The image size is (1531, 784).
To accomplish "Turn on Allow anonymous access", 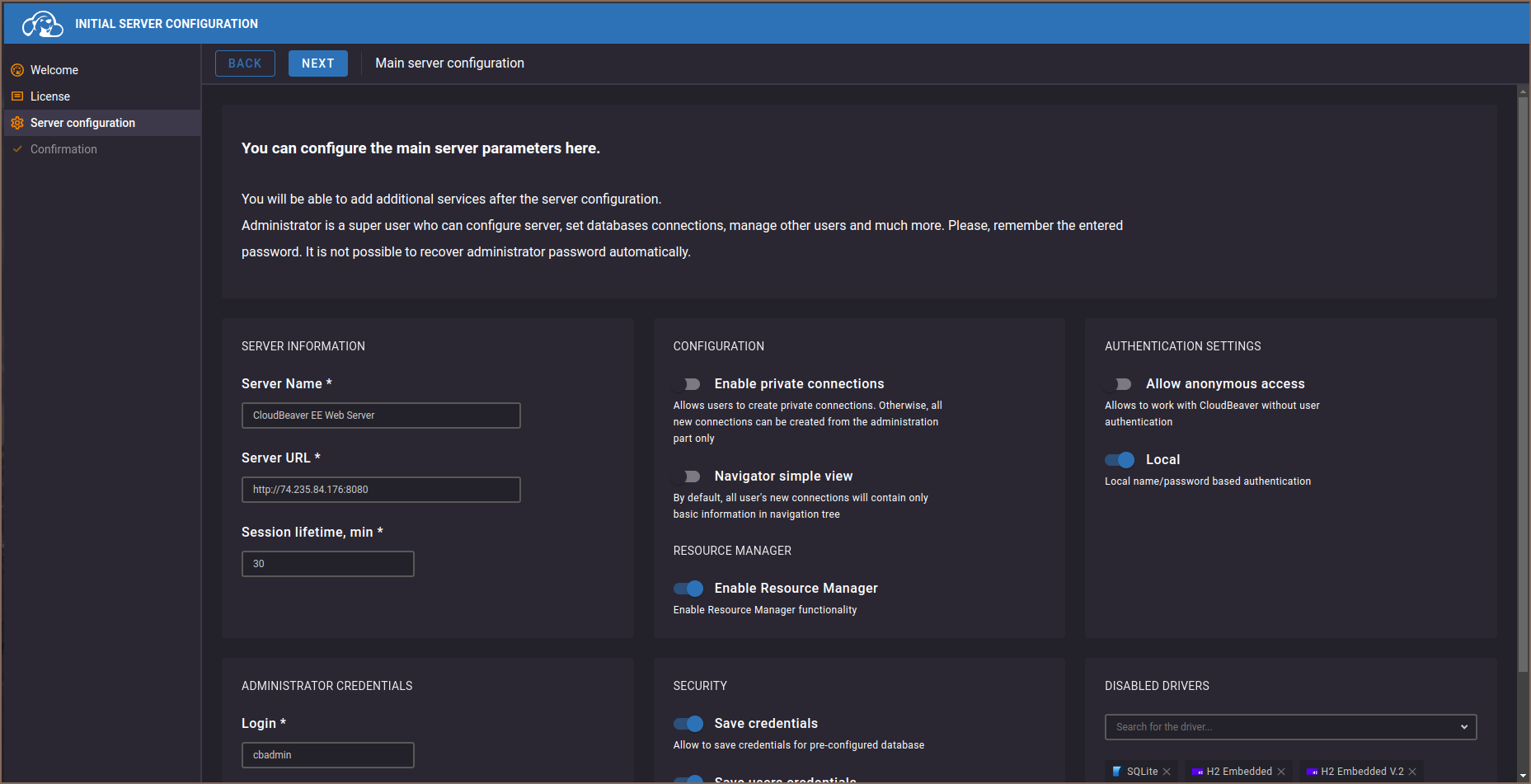I will point(1119,384).
